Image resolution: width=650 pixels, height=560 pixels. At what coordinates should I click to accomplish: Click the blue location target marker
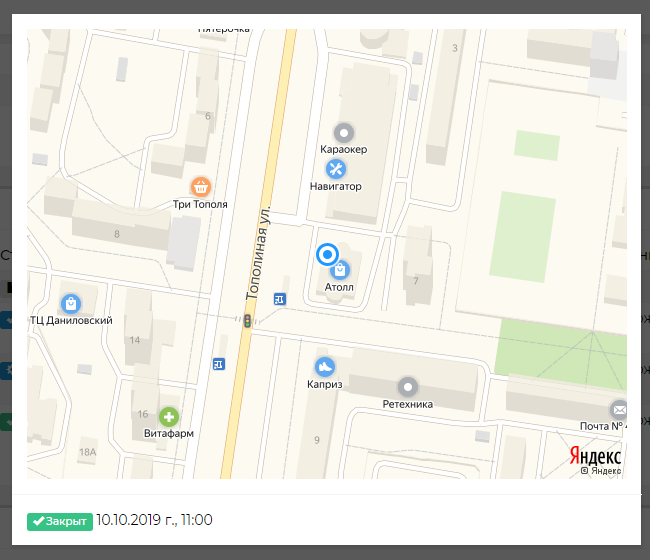pos(327,255)
